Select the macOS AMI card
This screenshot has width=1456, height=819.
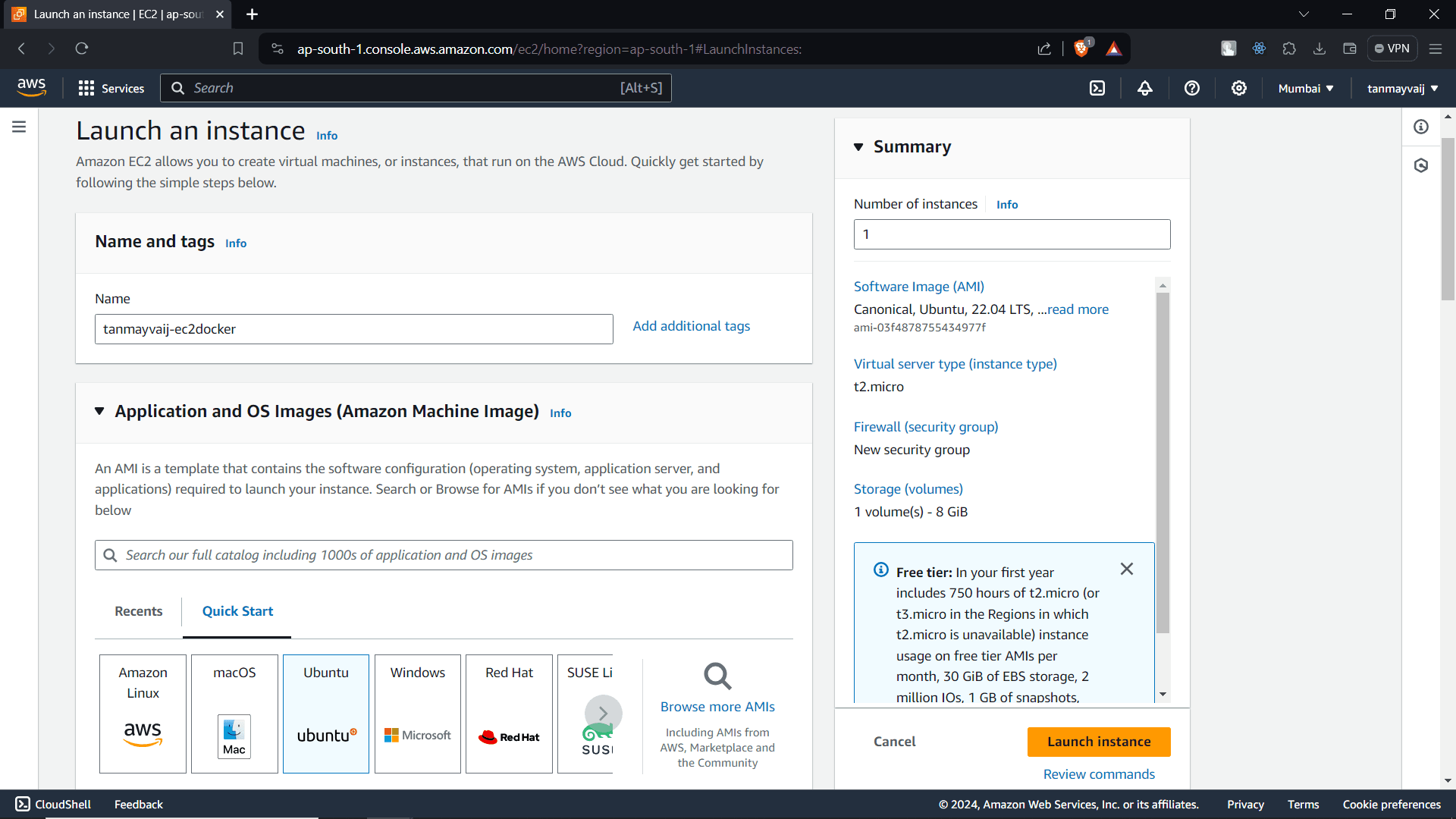[x=234, y=713]
